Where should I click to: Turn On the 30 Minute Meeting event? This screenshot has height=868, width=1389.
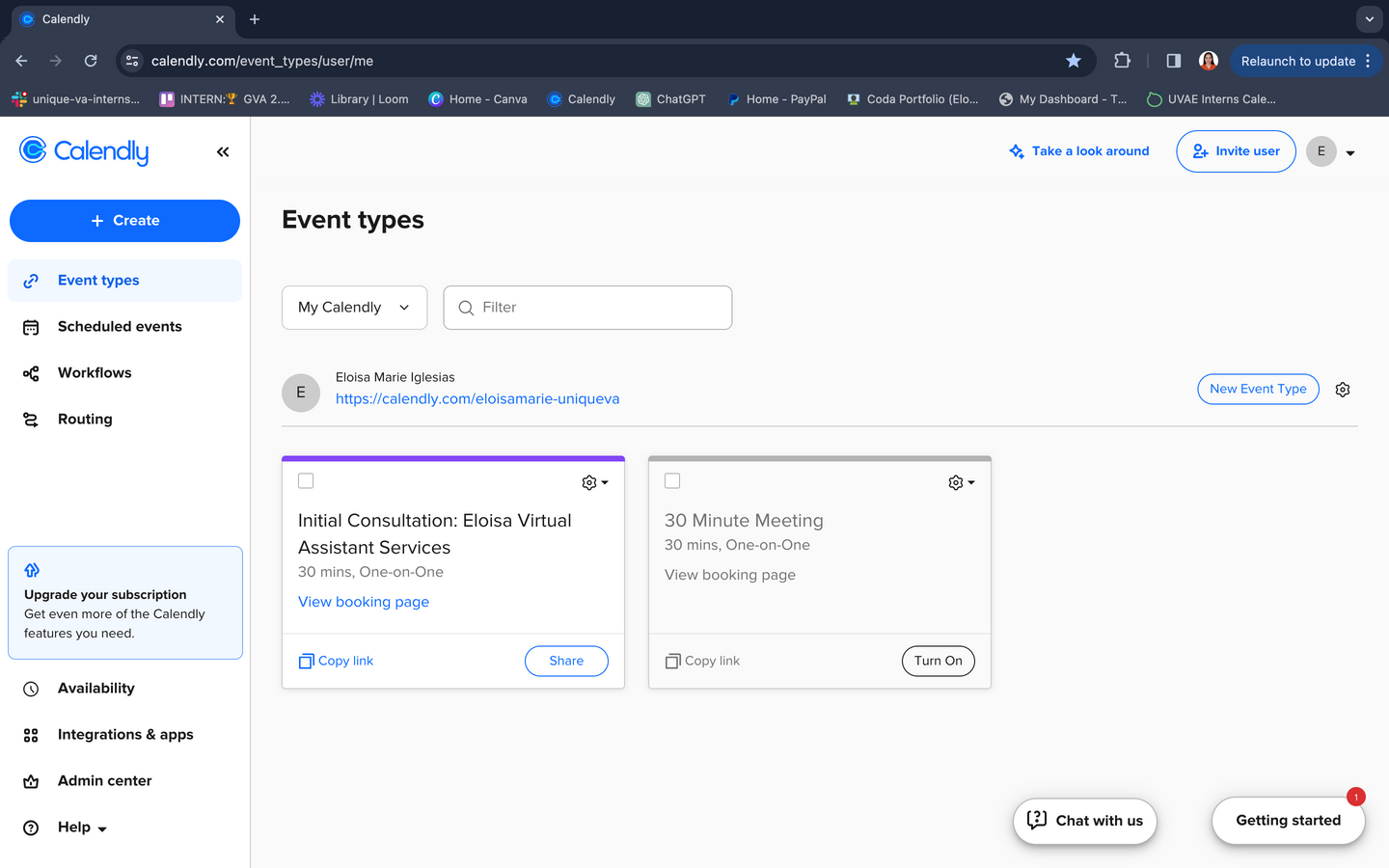tap(939, 661)
